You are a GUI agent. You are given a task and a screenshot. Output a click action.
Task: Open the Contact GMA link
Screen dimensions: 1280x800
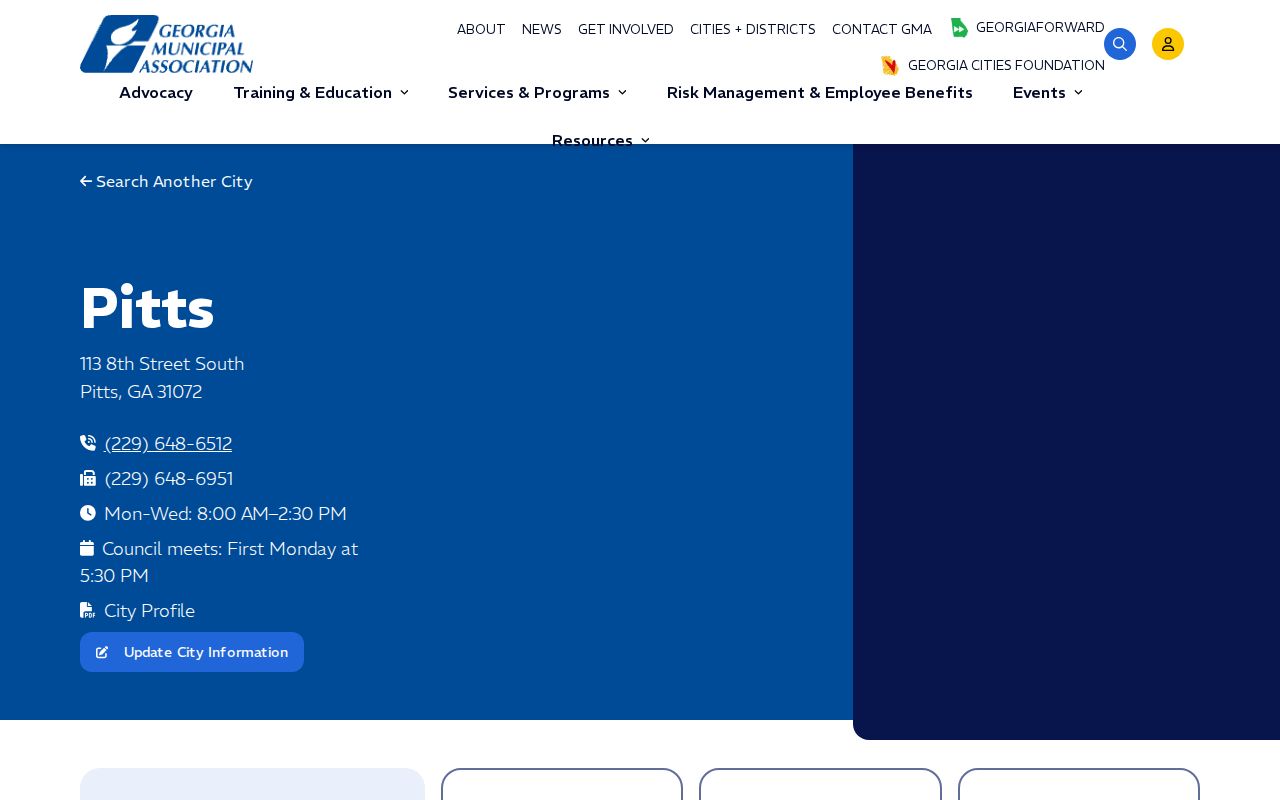882,30
